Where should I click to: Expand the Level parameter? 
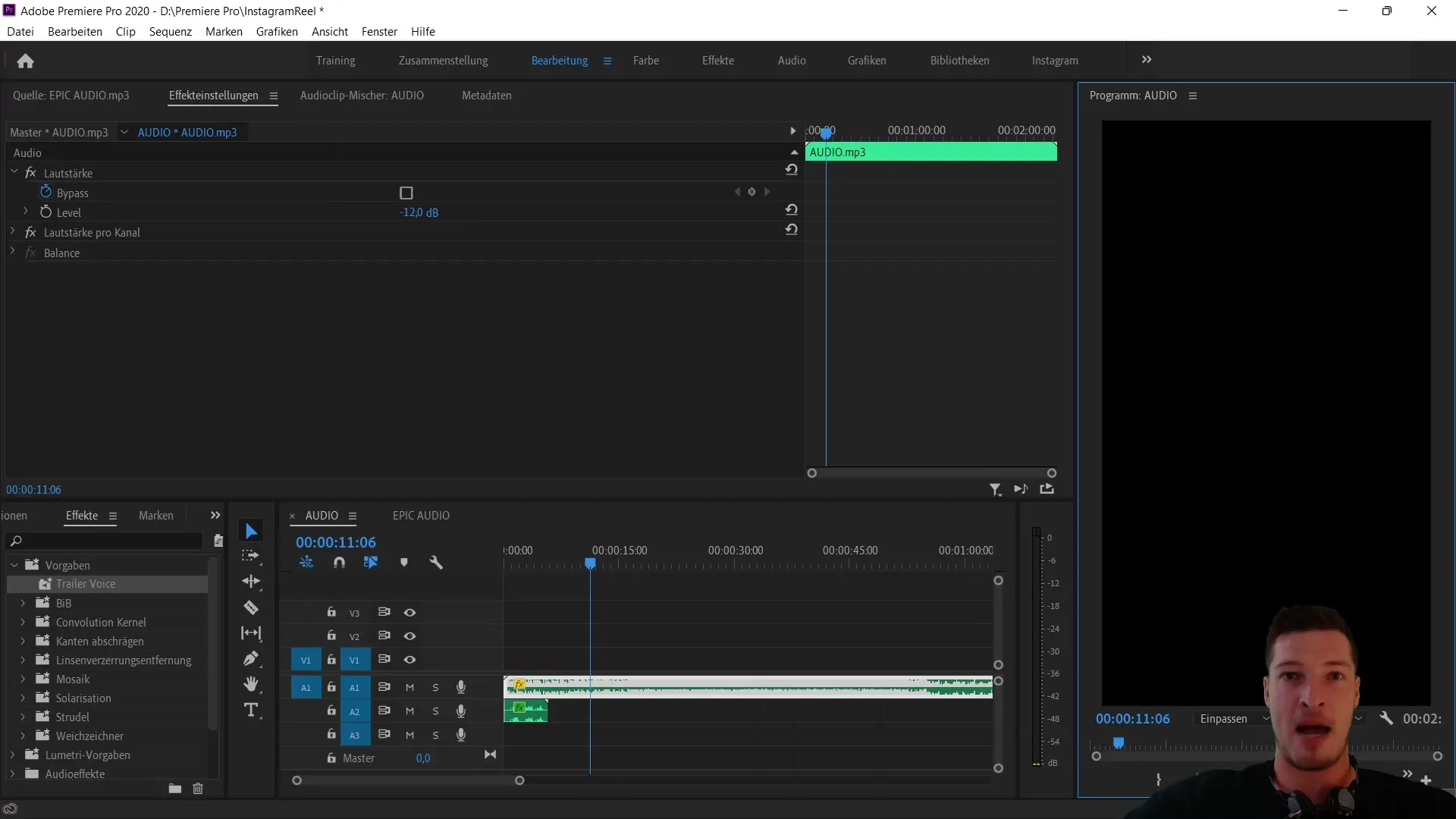[x=26, y=212]
